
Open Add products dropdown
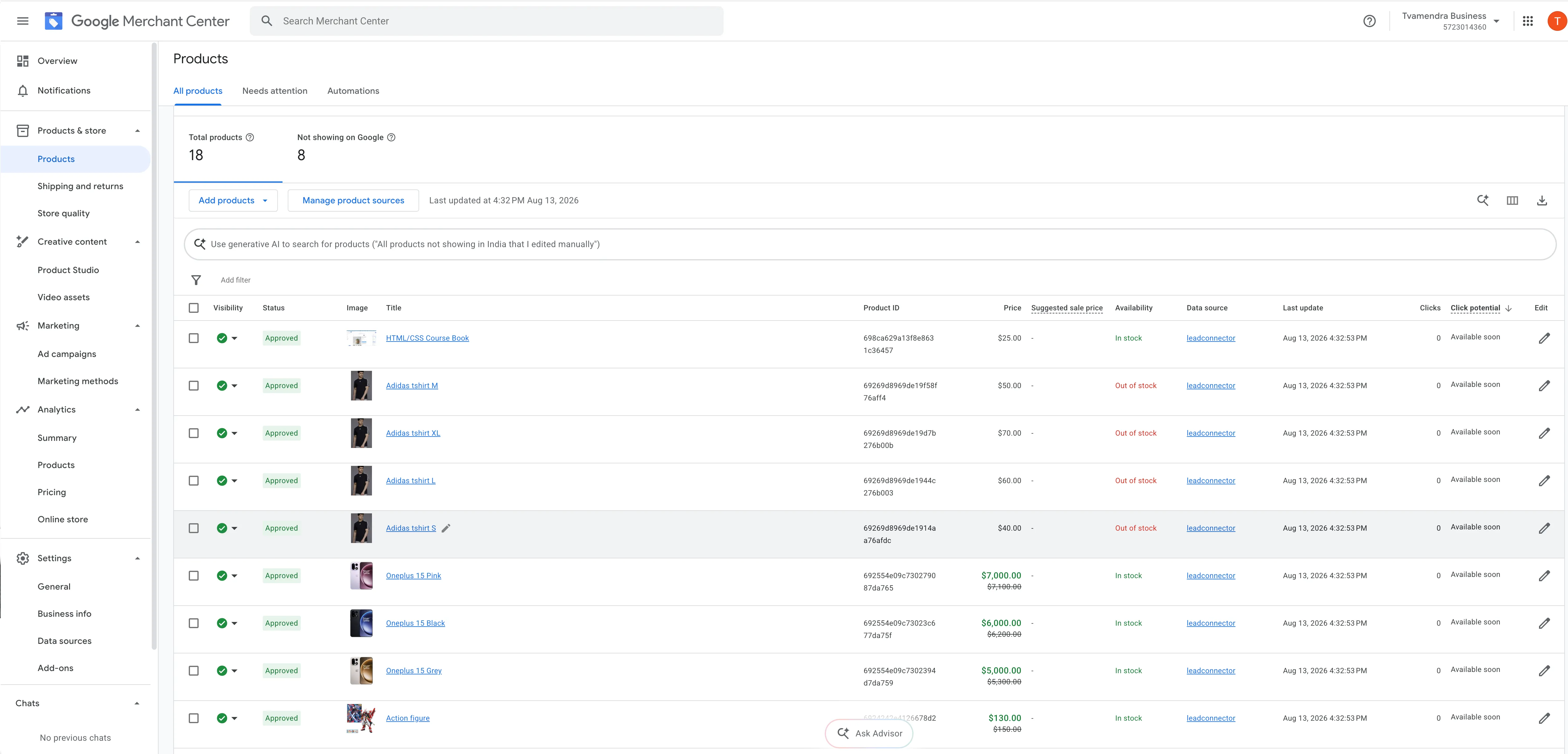click(x=233, y=200)
